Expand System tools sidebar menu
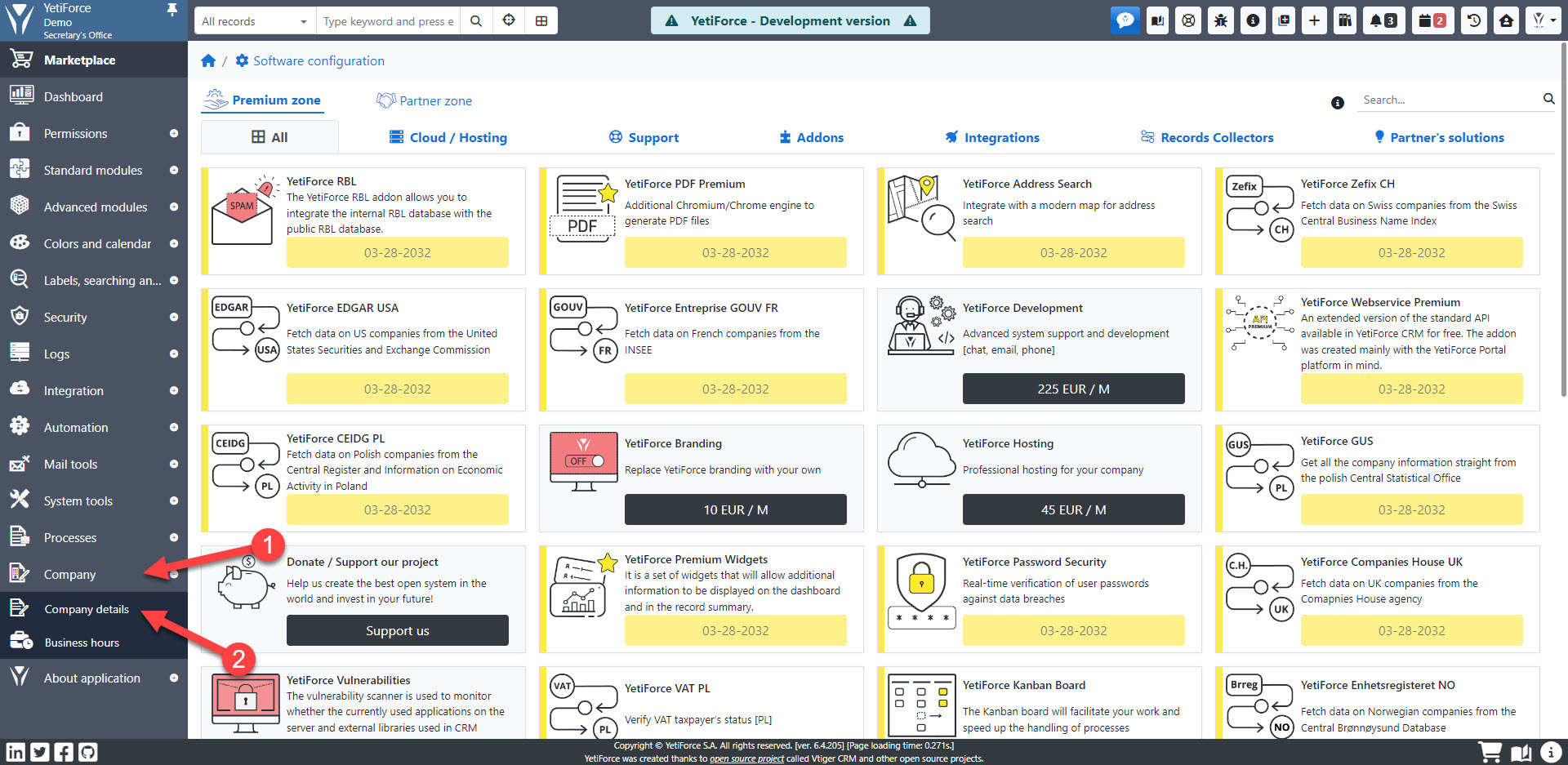This screenshot has height=765, width=1568. click(94, 501)
